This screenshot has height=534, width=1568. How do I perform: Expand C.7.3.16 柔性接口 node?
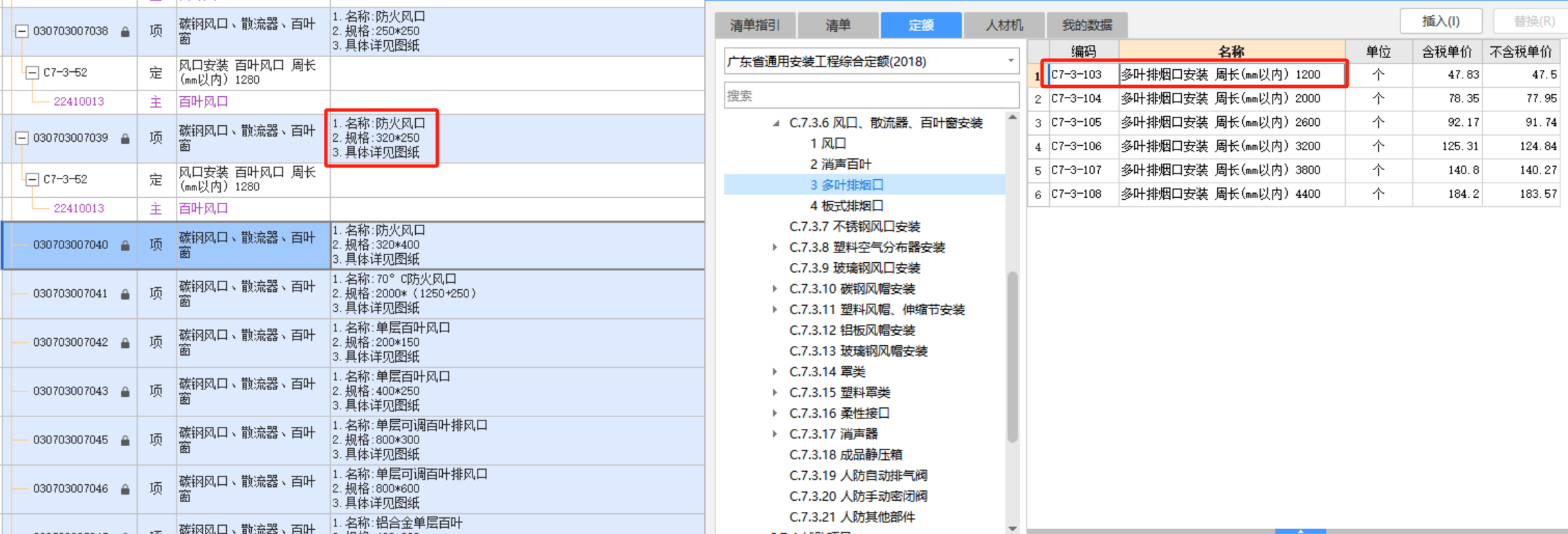775,413
